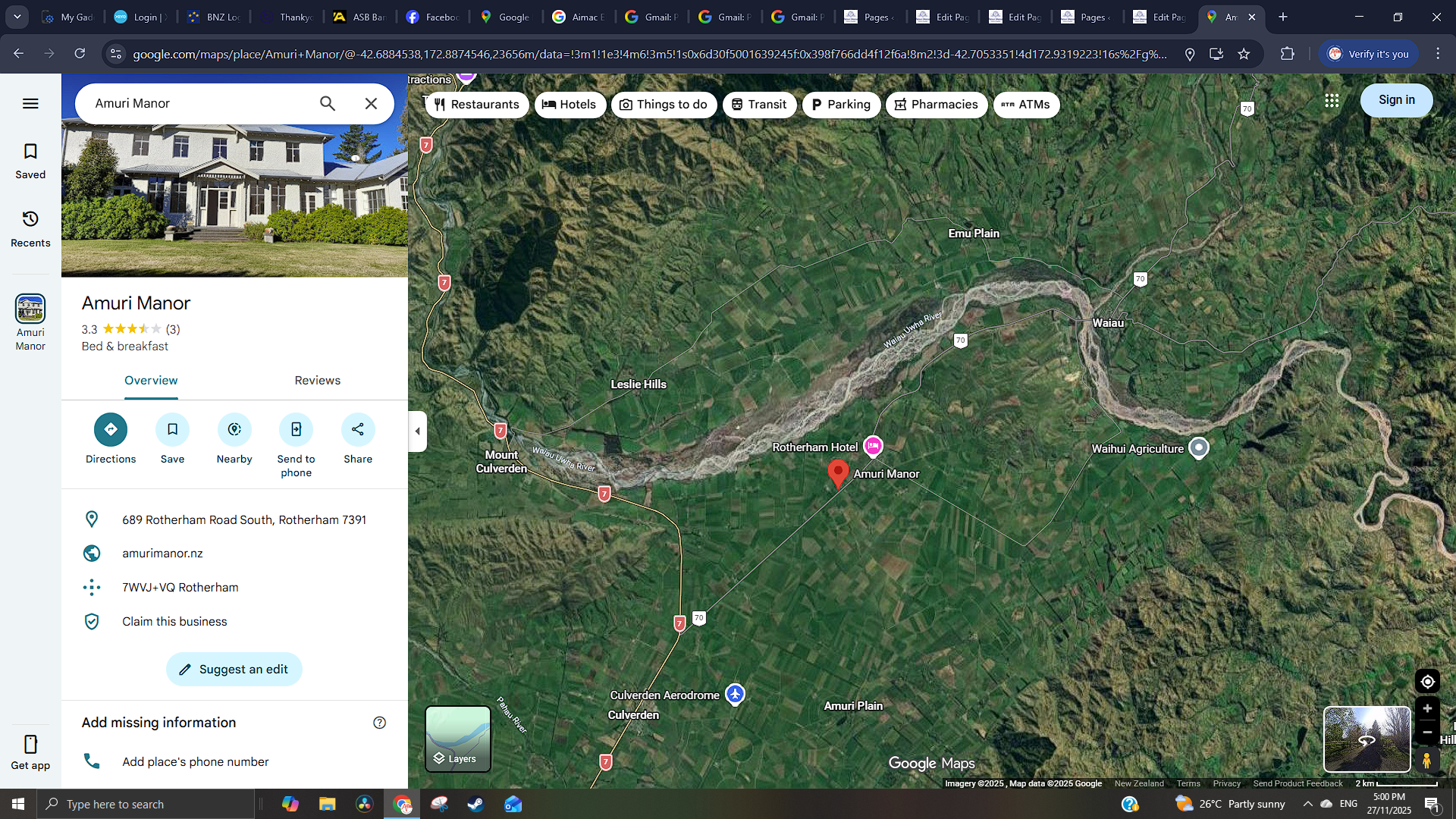Toggle the Layers map type button
1456x819 pixels.
458,739
